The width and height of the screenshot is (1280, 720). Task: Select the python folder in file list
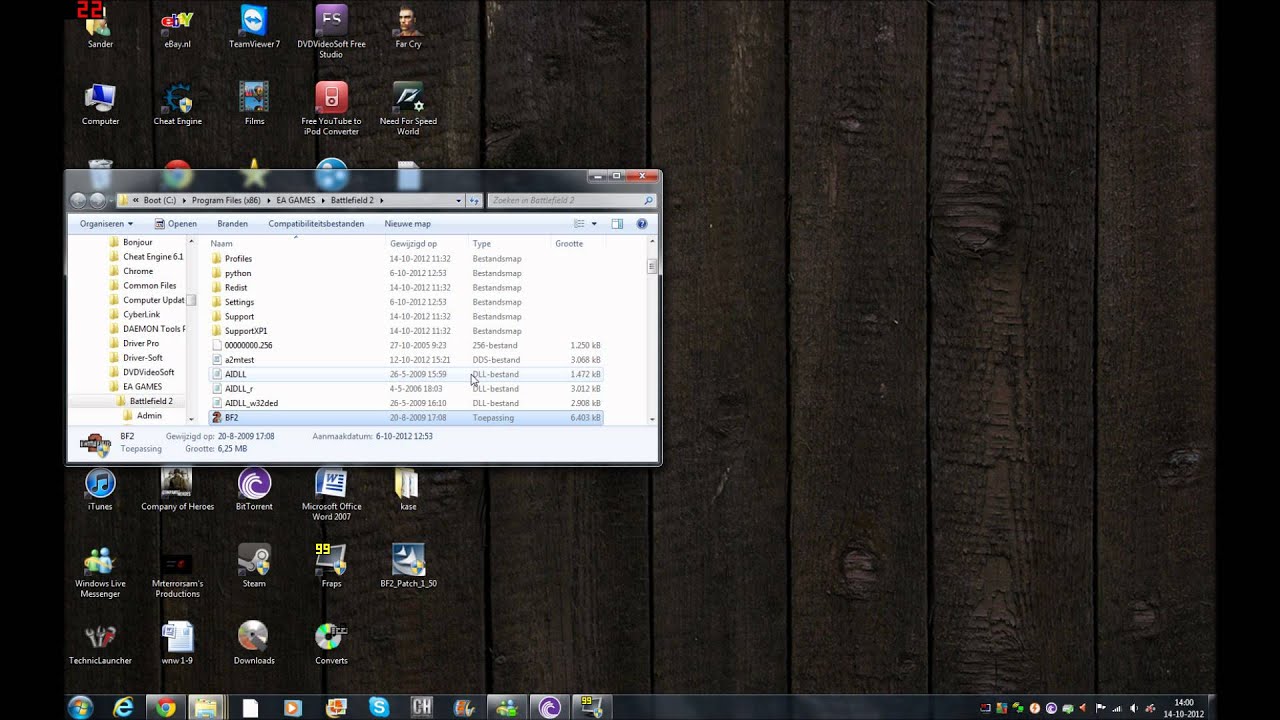coord(405,273)
